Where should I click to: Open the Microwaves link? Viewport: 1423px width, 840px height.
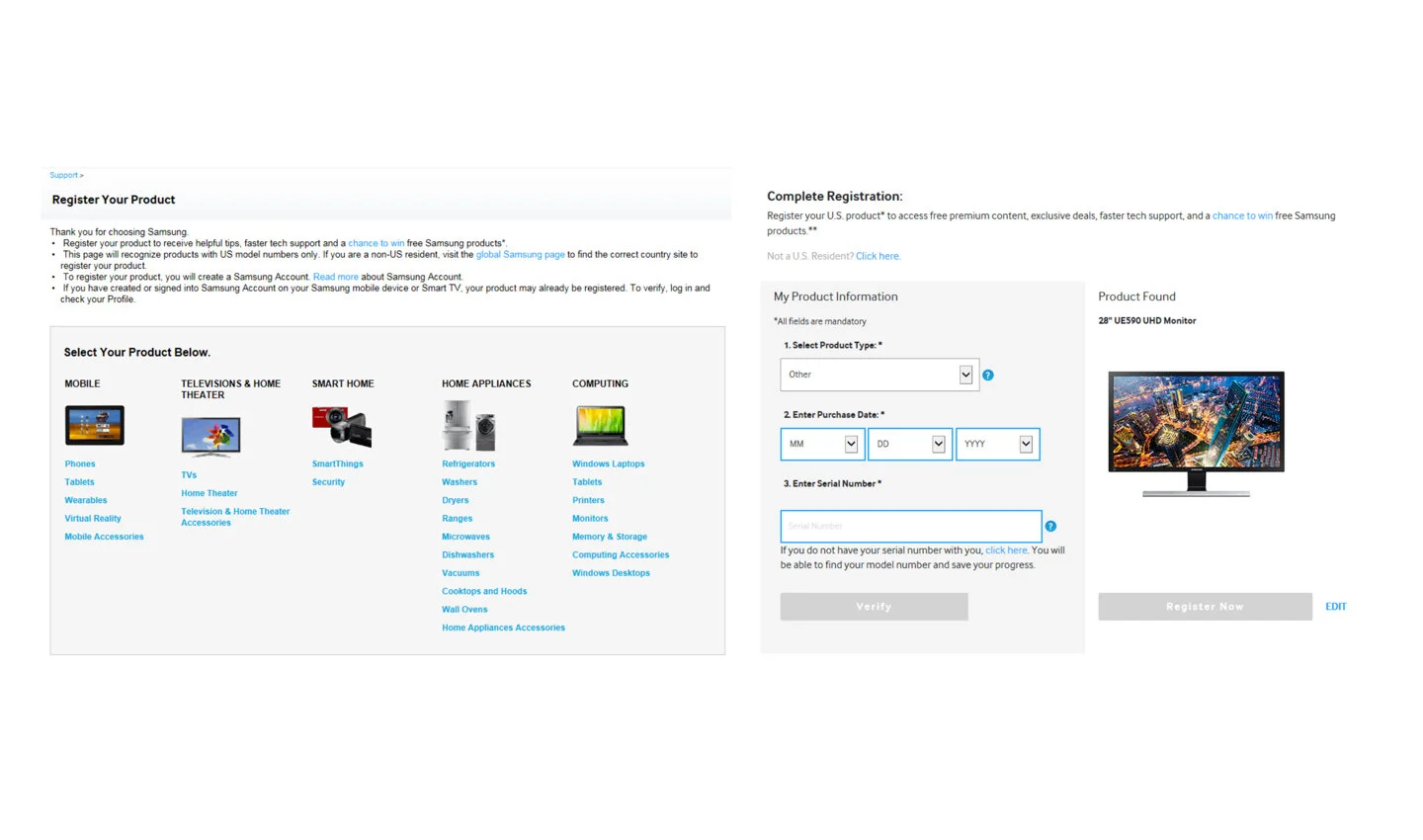(x=466, y=537)
